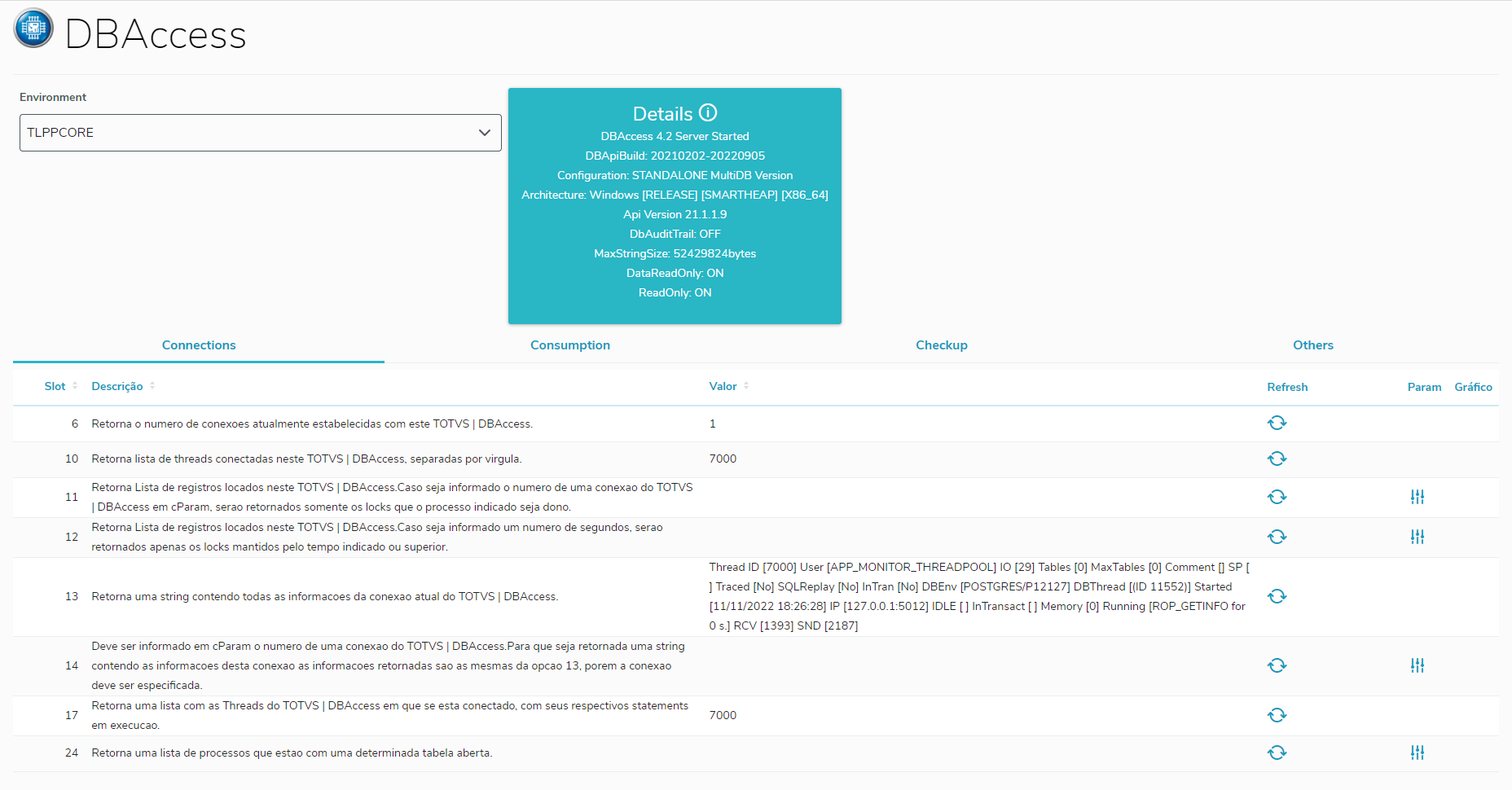Select 'DataReadOnly: ON' text
Image resolution: width=1512 pixels, height=790 pixels.
click(x=675, y=273)
